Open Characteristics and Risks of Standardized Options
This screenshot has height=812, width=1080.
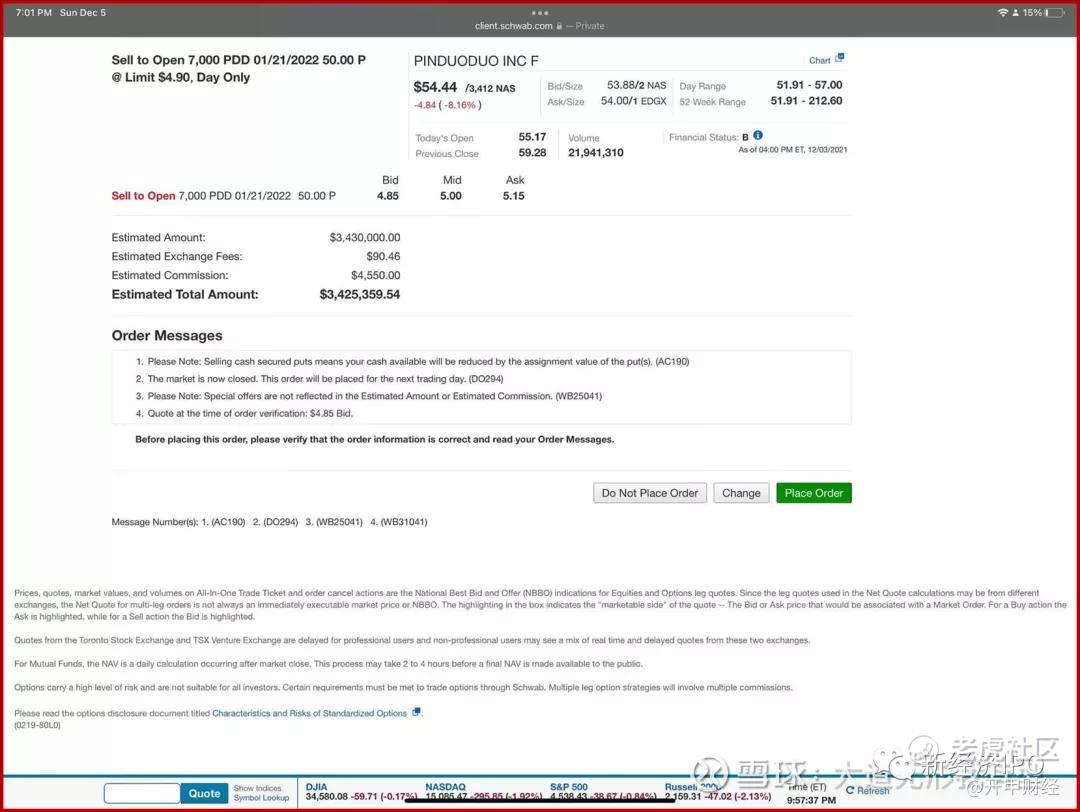(x=309, y=714)
